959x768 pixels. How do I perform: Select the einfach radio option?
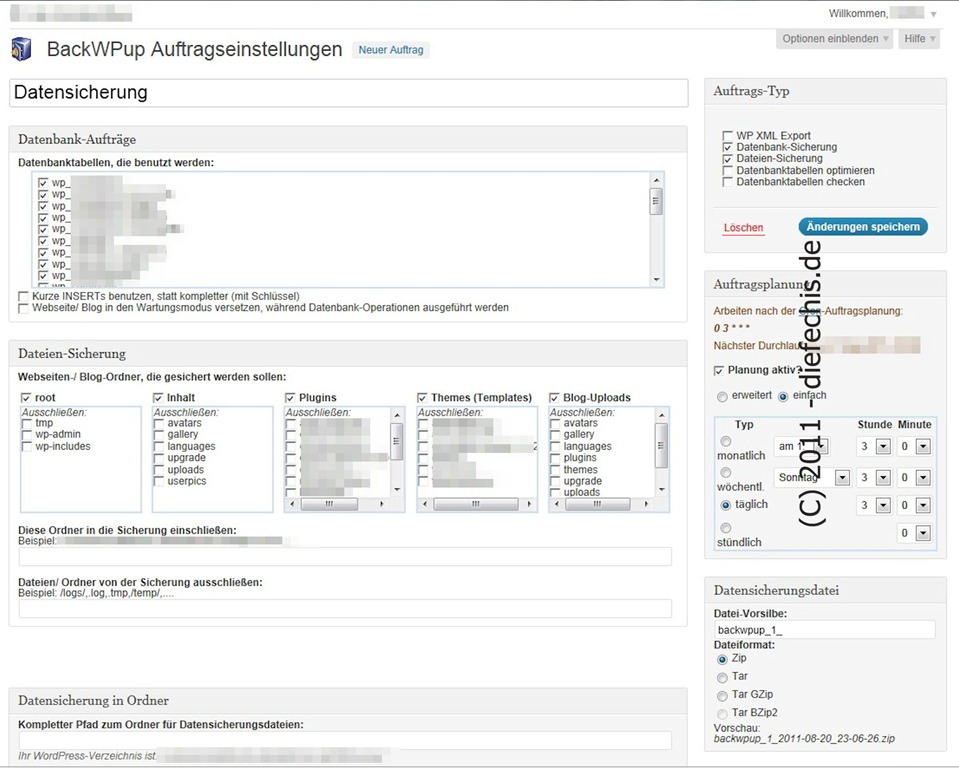[x=783, y=397]
